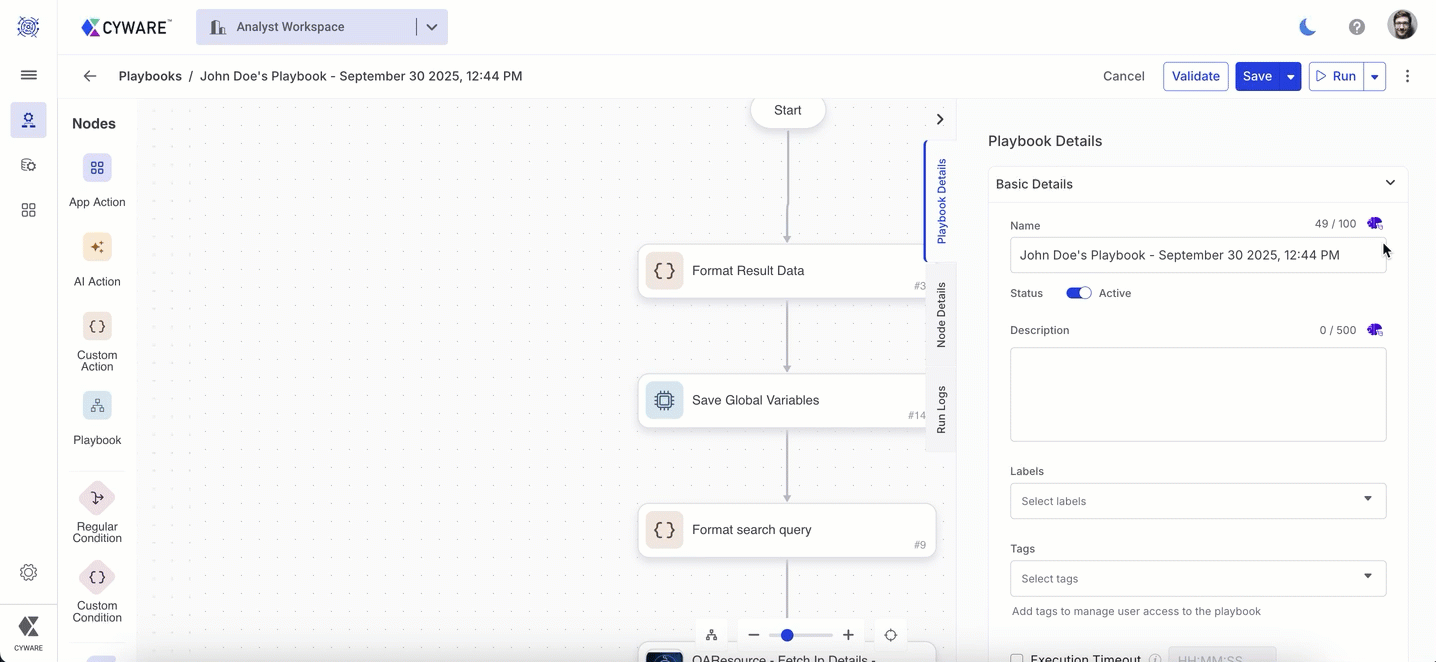Collapse the Basic Details section

[1390, 183]
